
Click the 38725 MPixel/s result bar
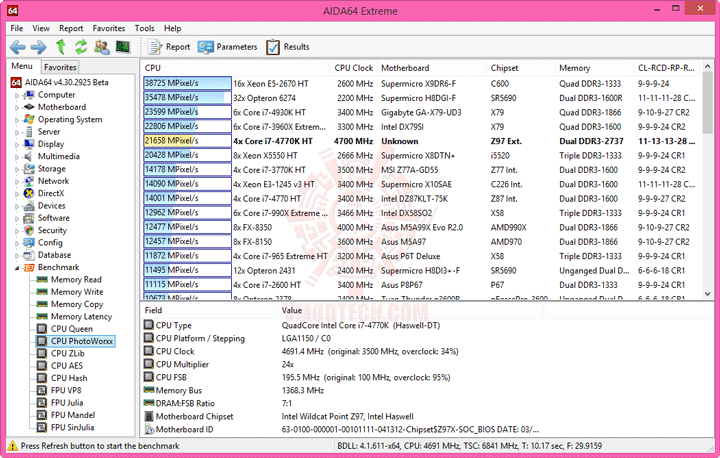[x=187, y=83]
